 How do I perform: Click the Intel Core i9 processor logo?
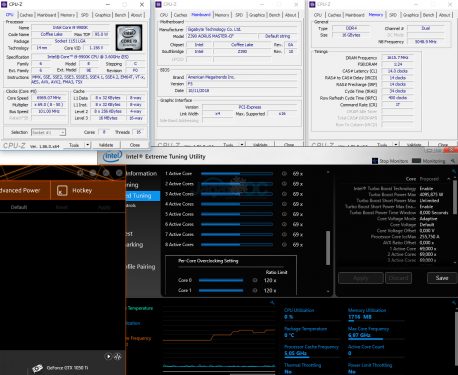tap(129, 37)
